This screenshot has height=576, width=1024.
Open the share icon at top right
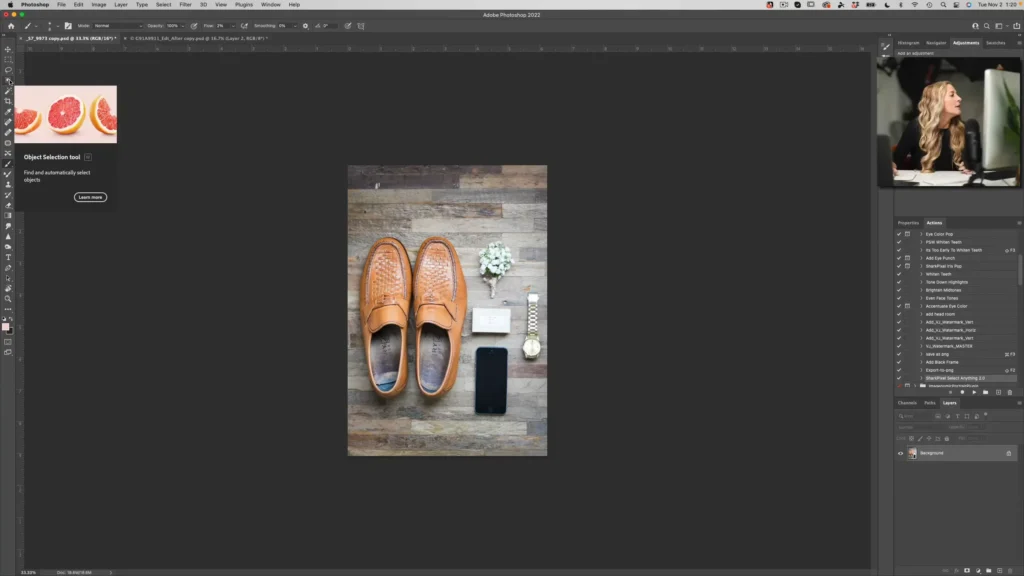coord(1016,26)
